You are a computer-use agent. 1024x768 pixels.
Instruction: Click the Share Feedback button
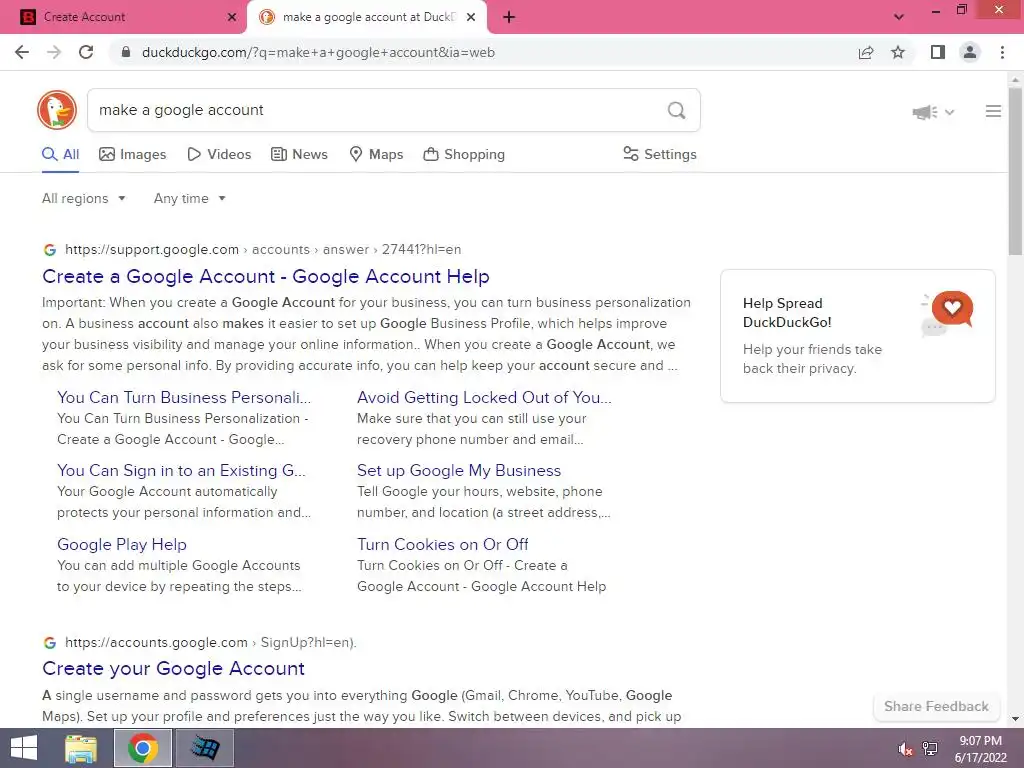pyautogui.click(x=936, y=706)
